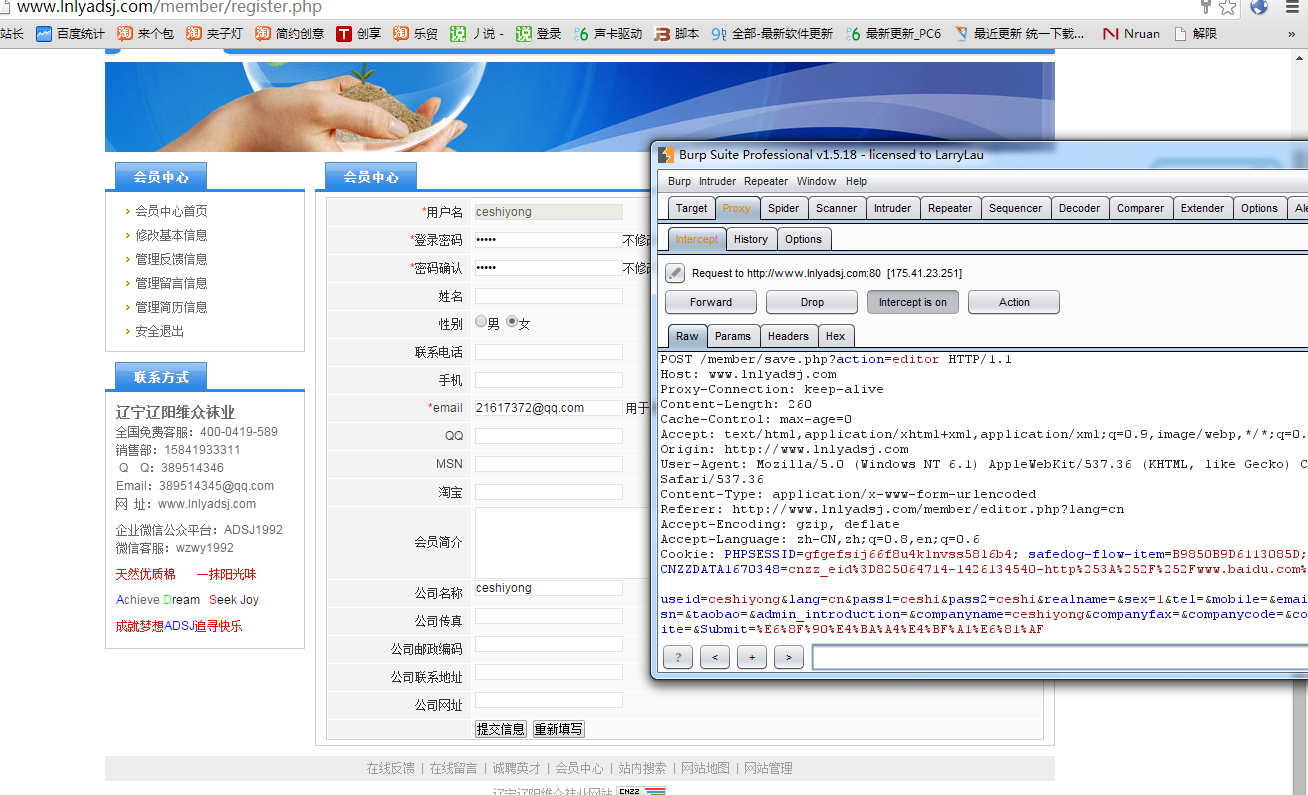Image resolution: width=1308 pixels, height=795 pixels.
Task: Switch request view to Hex tab
Action: click(x=835, y=336)
